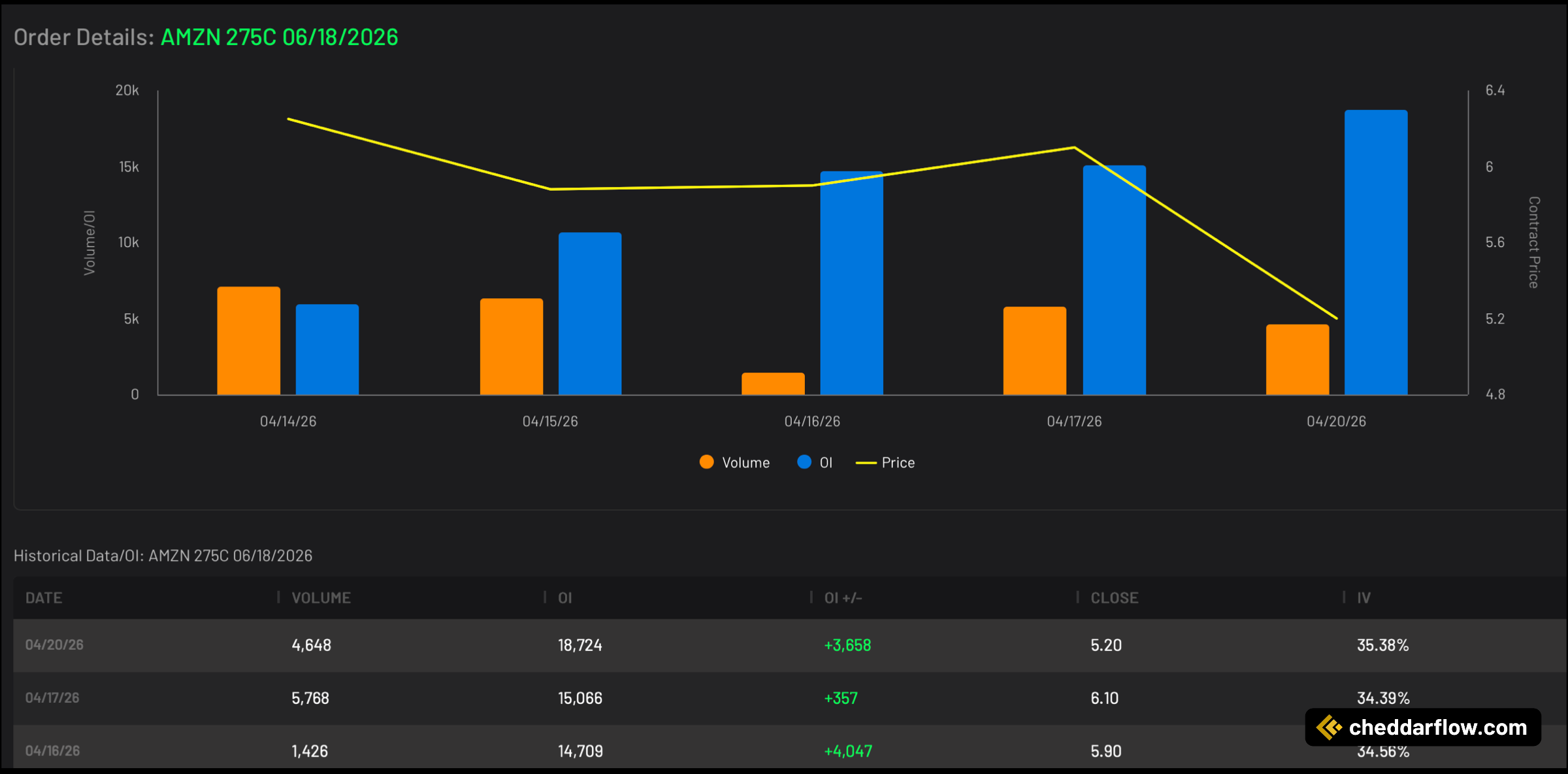Select the small orange volume bar for 04/16/26
The height and width of the screenshot is (774, 1568).
click(773, 384)
